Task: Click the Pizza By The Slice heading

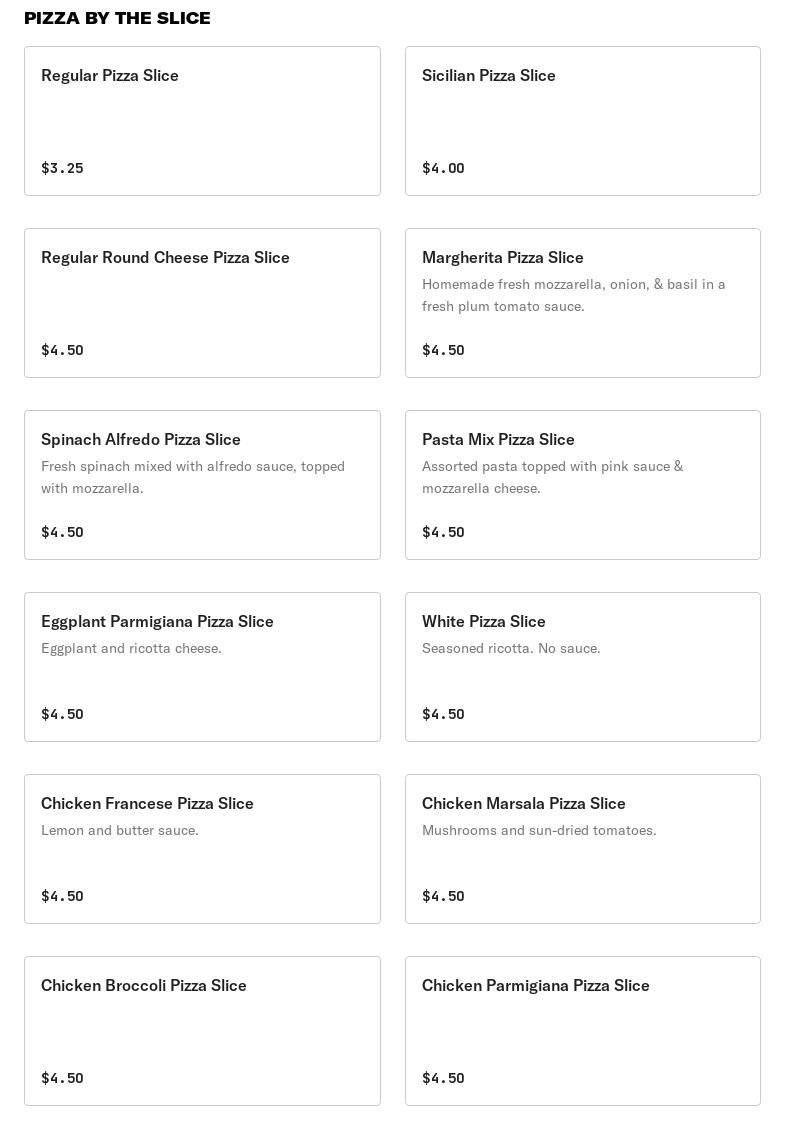Action: [x=117, y=18]
